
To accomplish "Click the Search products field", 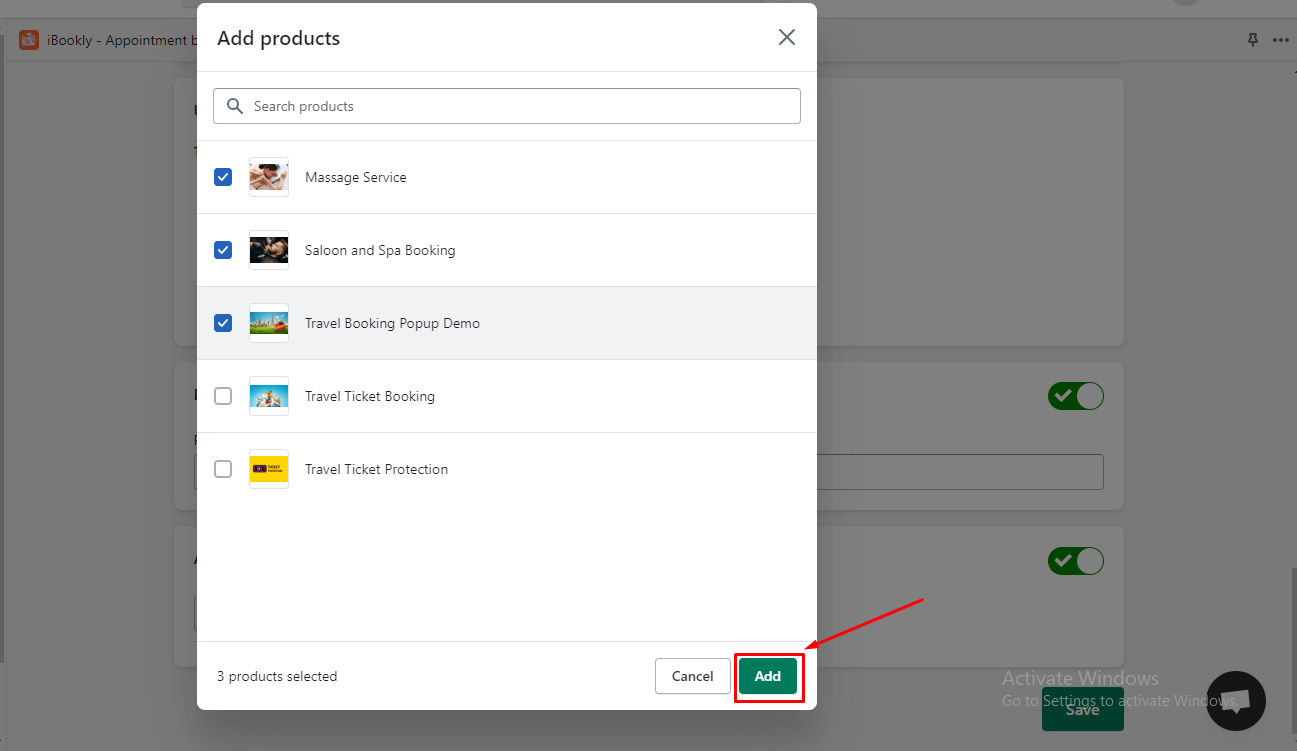I will coord(520,106).
